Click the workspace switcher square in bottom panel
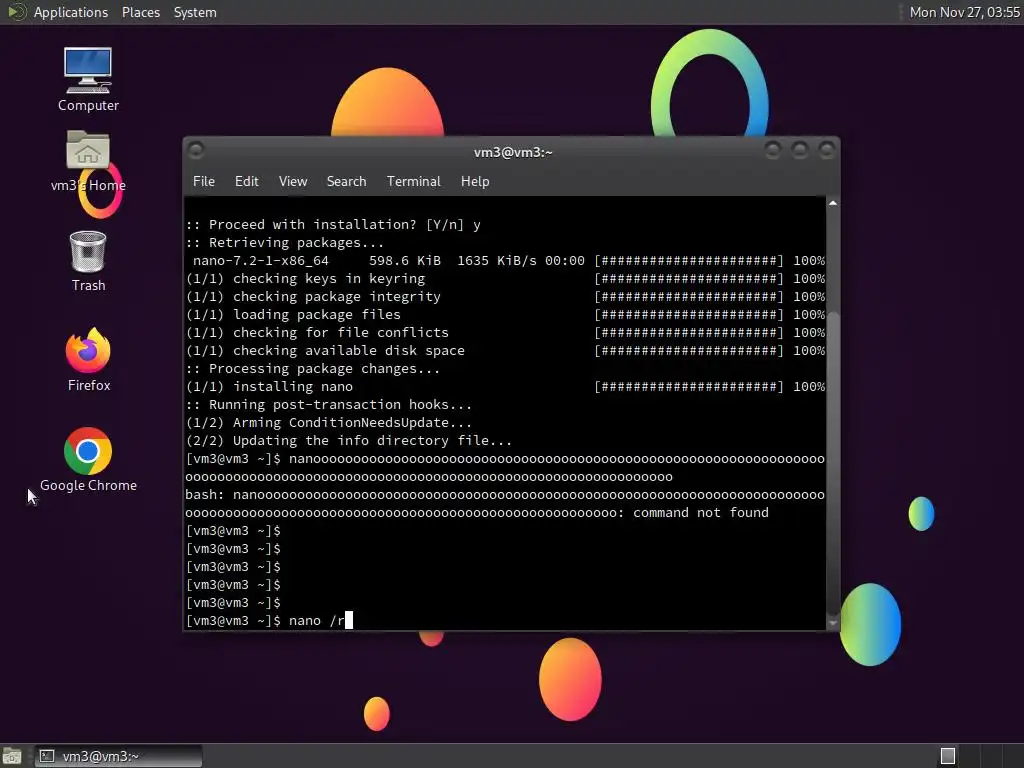Viewport: 1024px width, 768px height. [948, 756]
